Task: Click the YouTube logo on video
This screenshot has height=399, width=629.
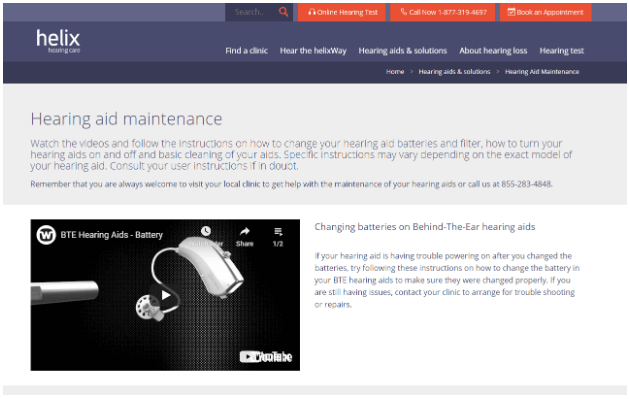Action: coord(266,356)
